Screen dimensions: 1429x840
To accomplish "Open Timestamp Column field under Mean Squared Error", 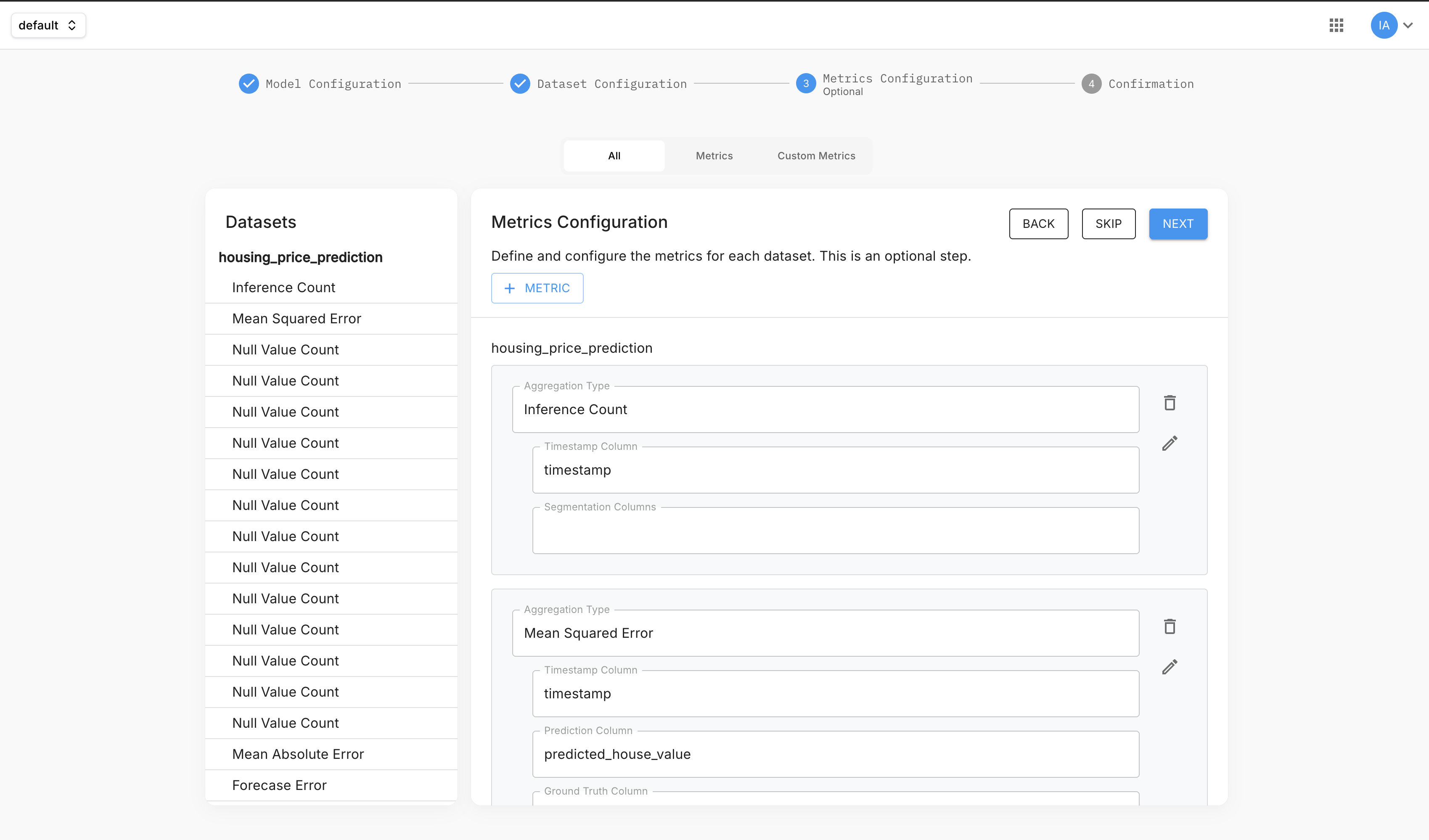I will pos(835,694).
